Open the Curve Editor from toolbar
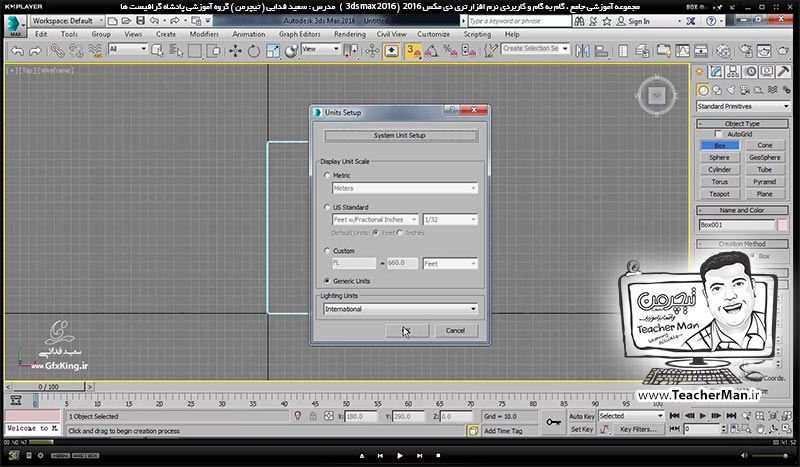The image size is (800, 467). pos(682,51)
